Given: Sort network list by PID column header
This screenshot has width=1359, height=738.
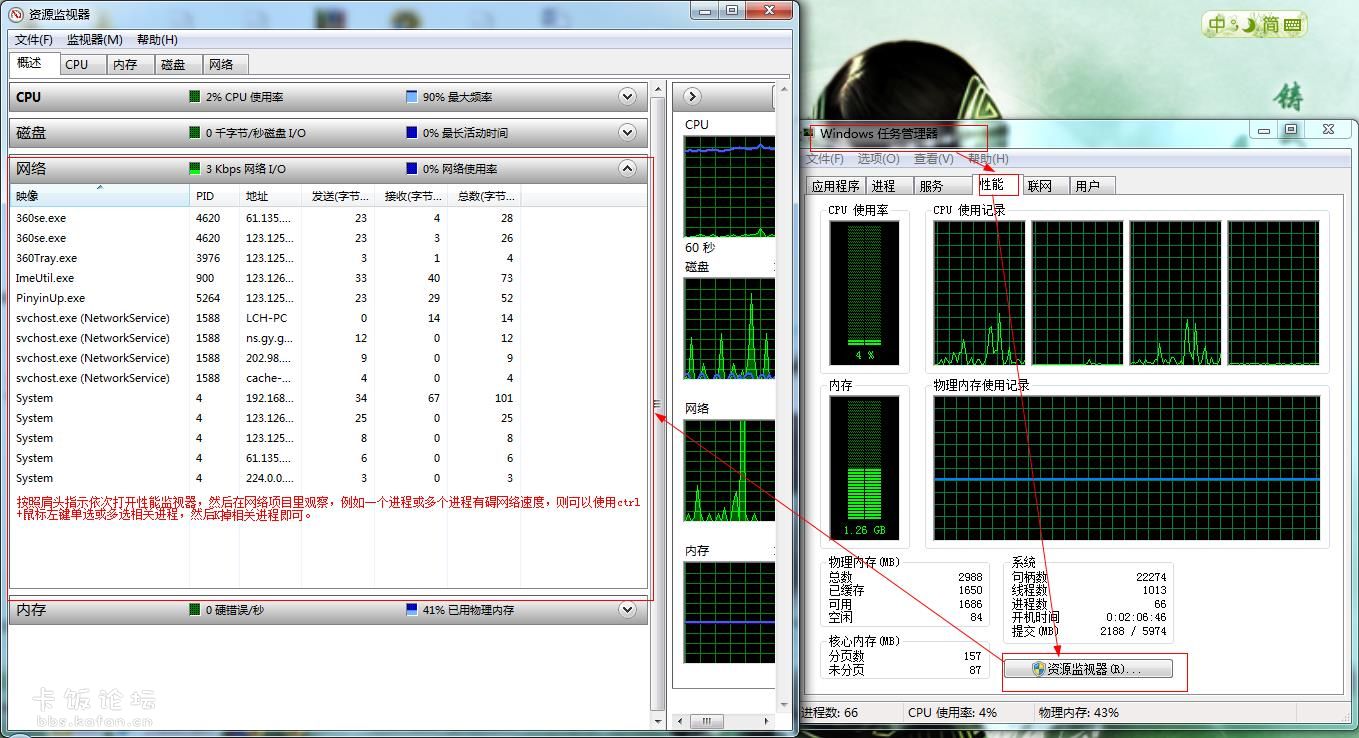Looking at the screenshot, I should (215, 196).
